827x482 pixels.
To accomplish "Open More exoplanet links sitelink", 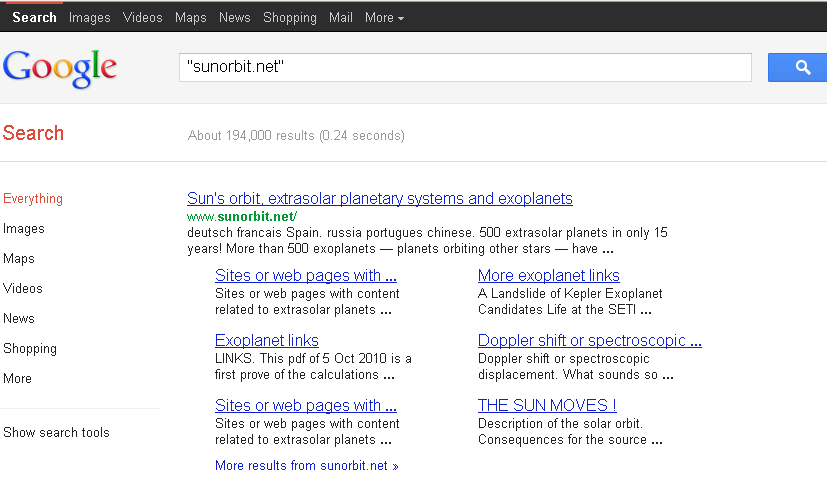I will (549, 276).
